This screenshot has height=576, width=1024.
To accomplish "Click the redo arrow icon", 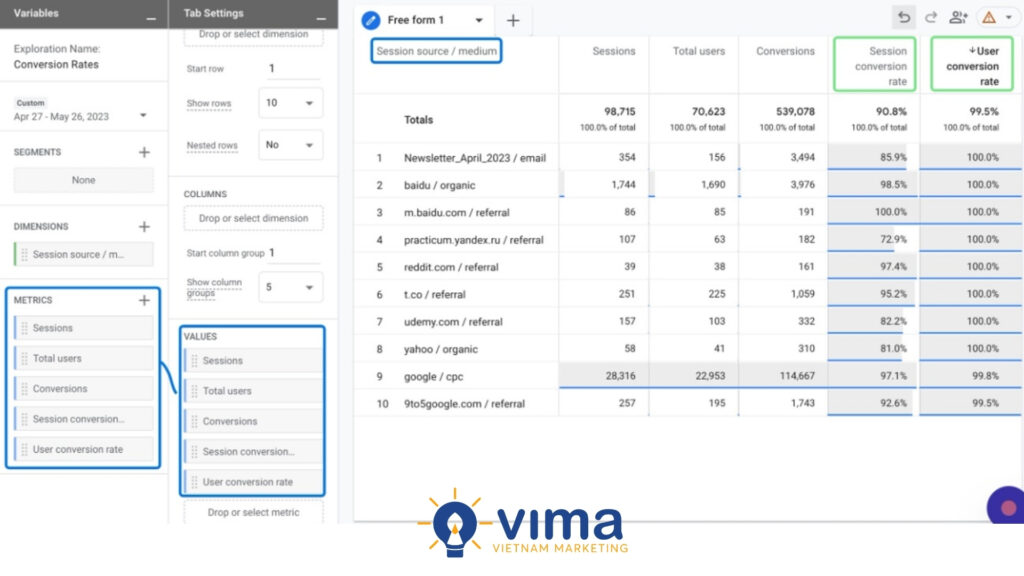I will pos(931,17).
